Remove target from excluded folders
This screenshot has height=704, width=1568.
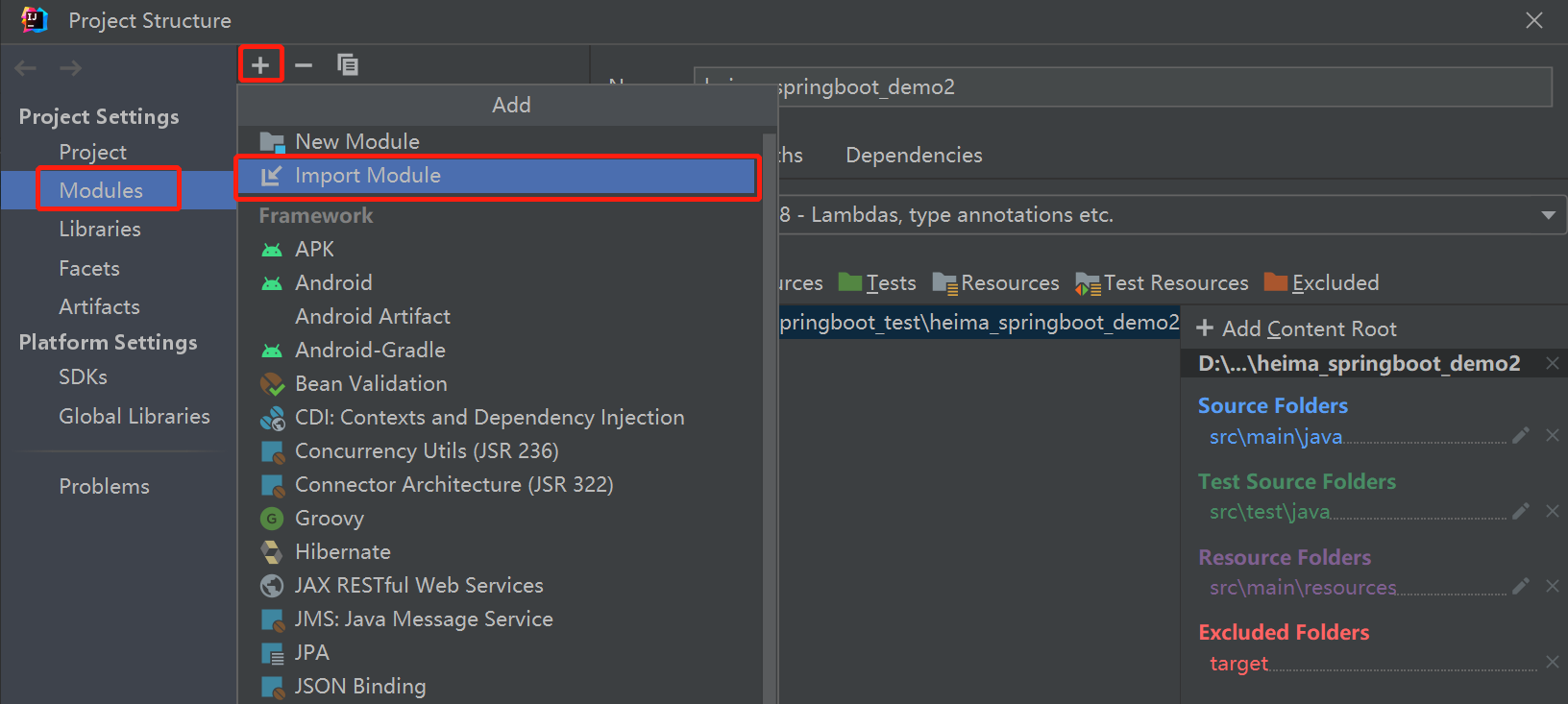[1552, 662]
